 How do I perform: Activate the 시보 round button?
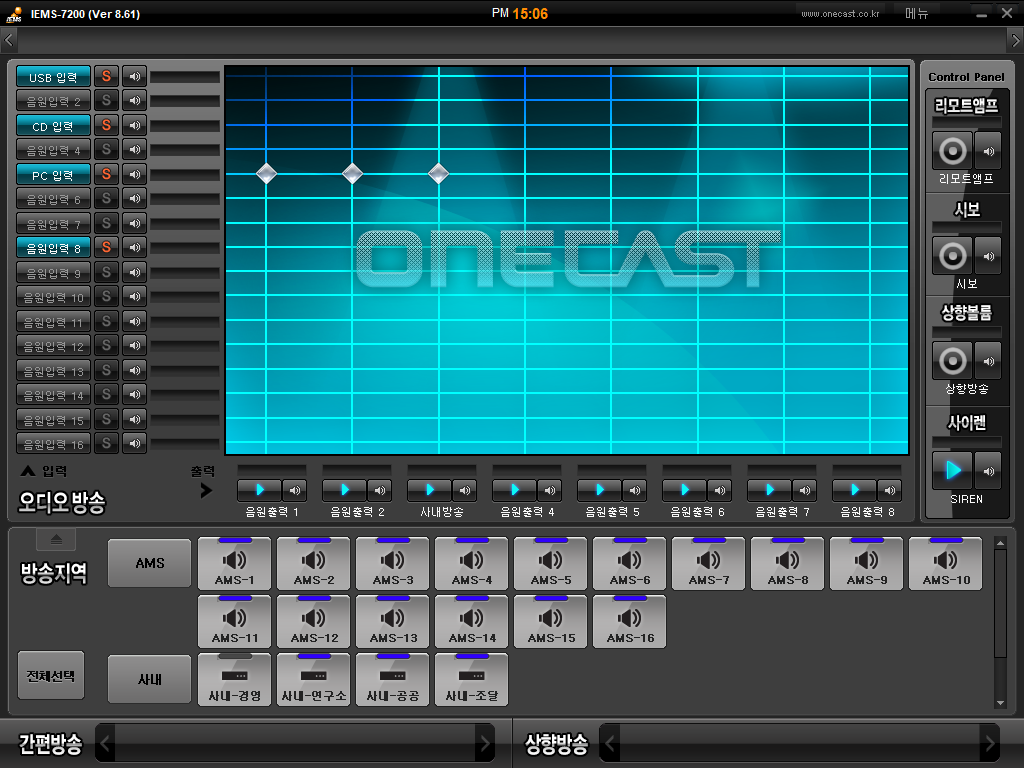tap(952, 255)
